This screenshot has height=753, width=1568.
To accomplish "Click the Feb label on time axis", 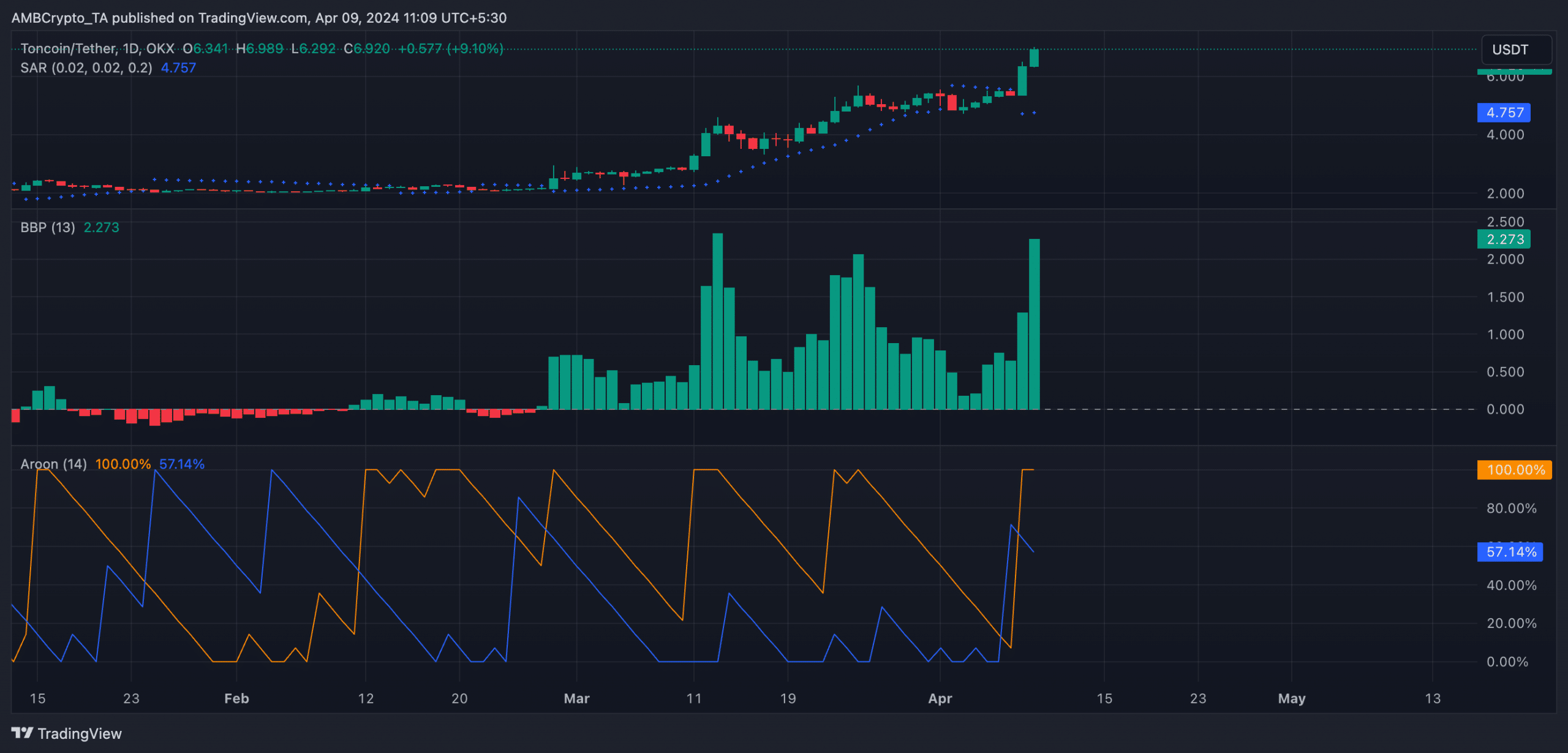I will 236,698.
